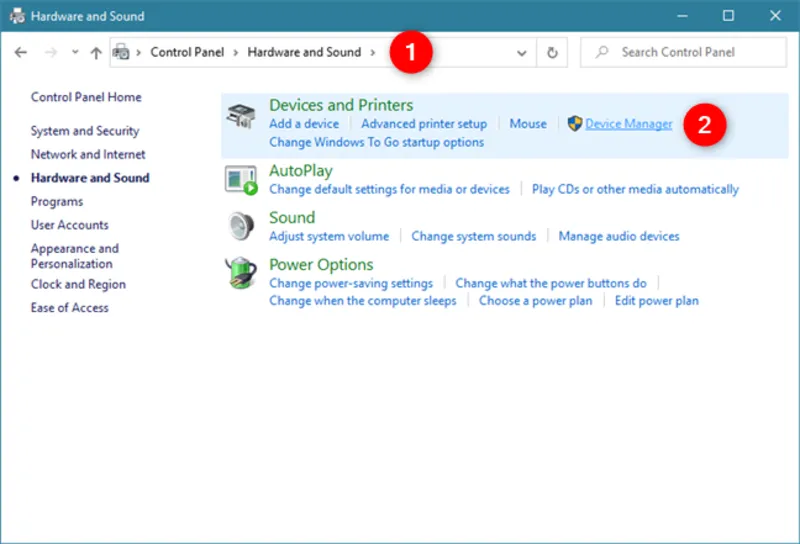Click the Devices and Printers icon
Viewport: 800px width, 544px height.
click(241, 115)
